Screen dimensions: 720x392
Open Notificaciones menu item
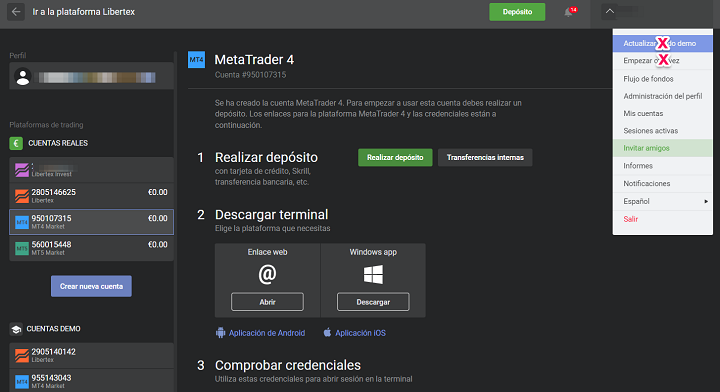click(x=663, y=184)
